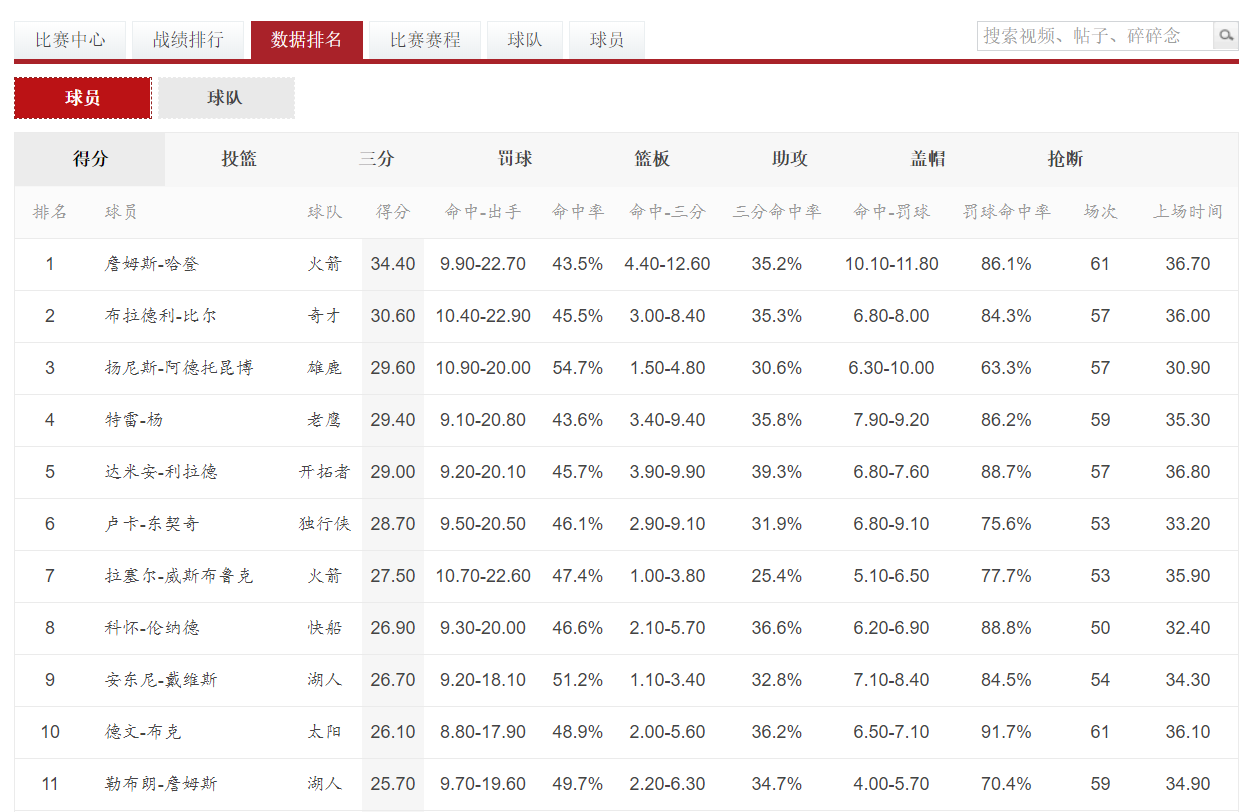
Task: Open player 勒布朗-詹姆斯
Action: coord(161,784)
